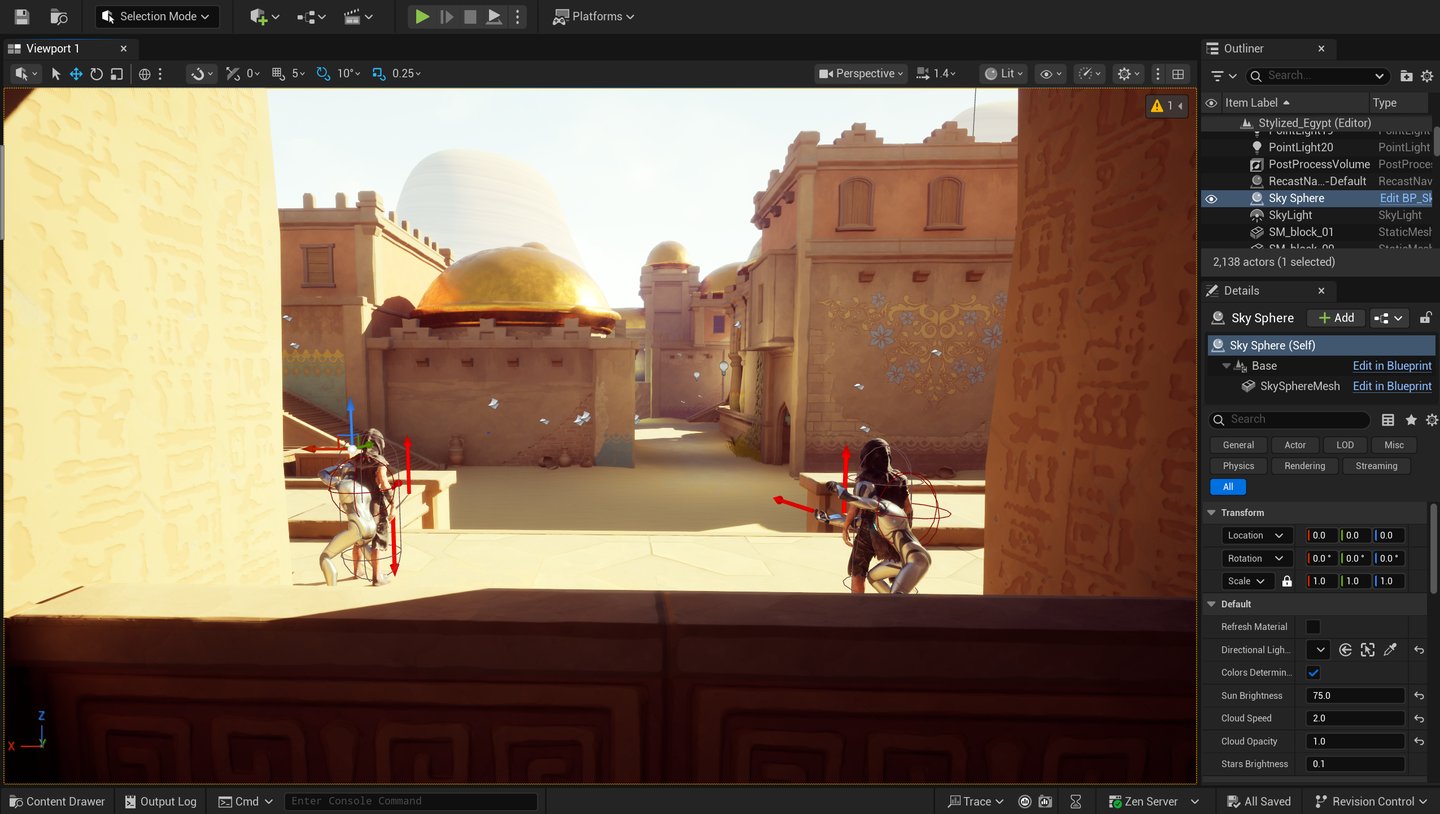
Task: Click the Add component button
Action: (x=1336, y=318)
